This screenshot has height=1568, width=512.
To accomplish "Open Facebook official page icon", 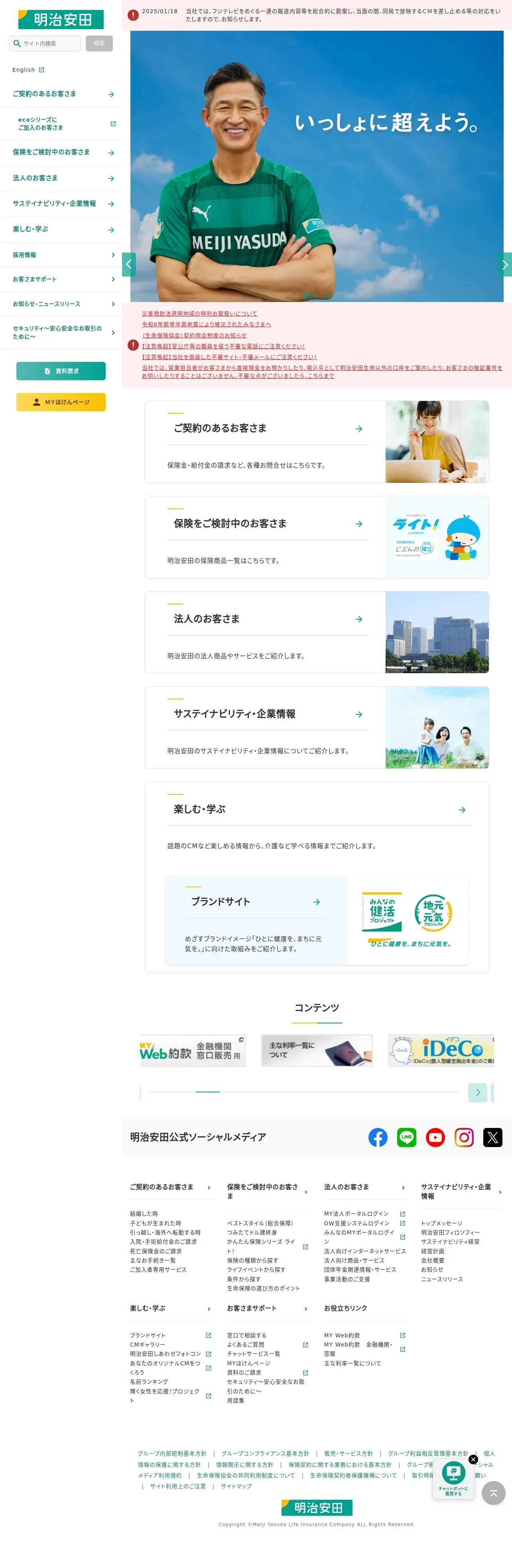I will [x=378, y=1137].
